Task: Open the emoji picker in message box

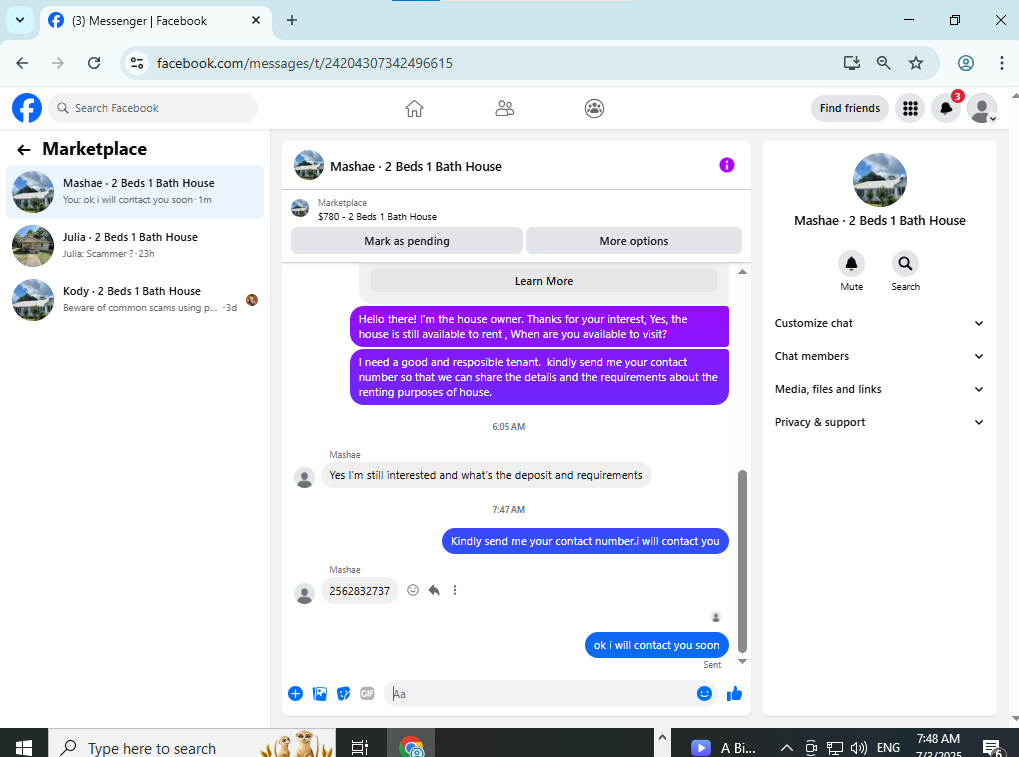Action: coord(704,694)
